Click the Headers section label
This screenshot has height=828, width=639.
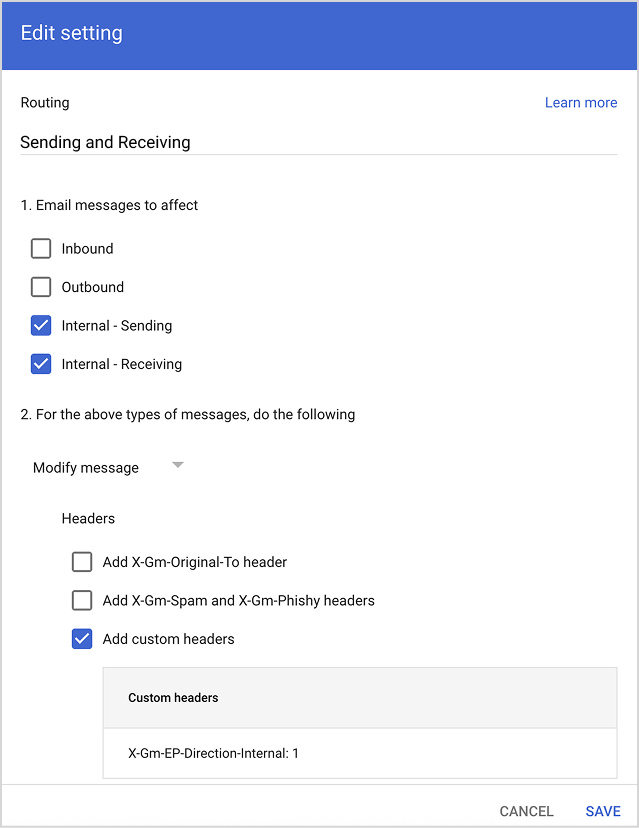pos(88,519)
